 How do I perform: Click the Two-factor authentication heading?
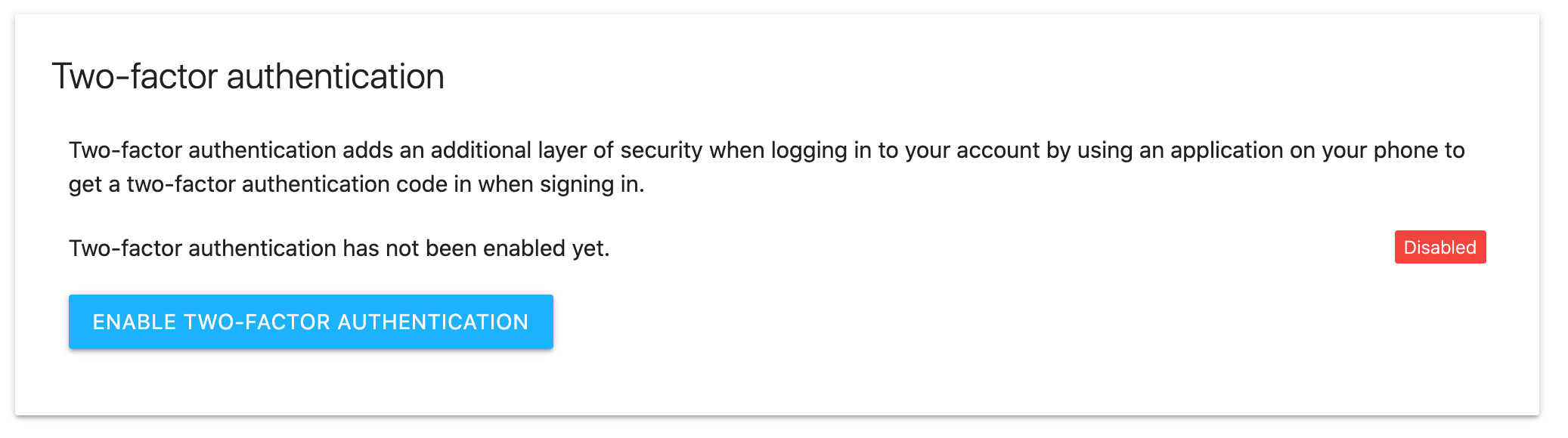pyautogui.click(x=248, y=76)
